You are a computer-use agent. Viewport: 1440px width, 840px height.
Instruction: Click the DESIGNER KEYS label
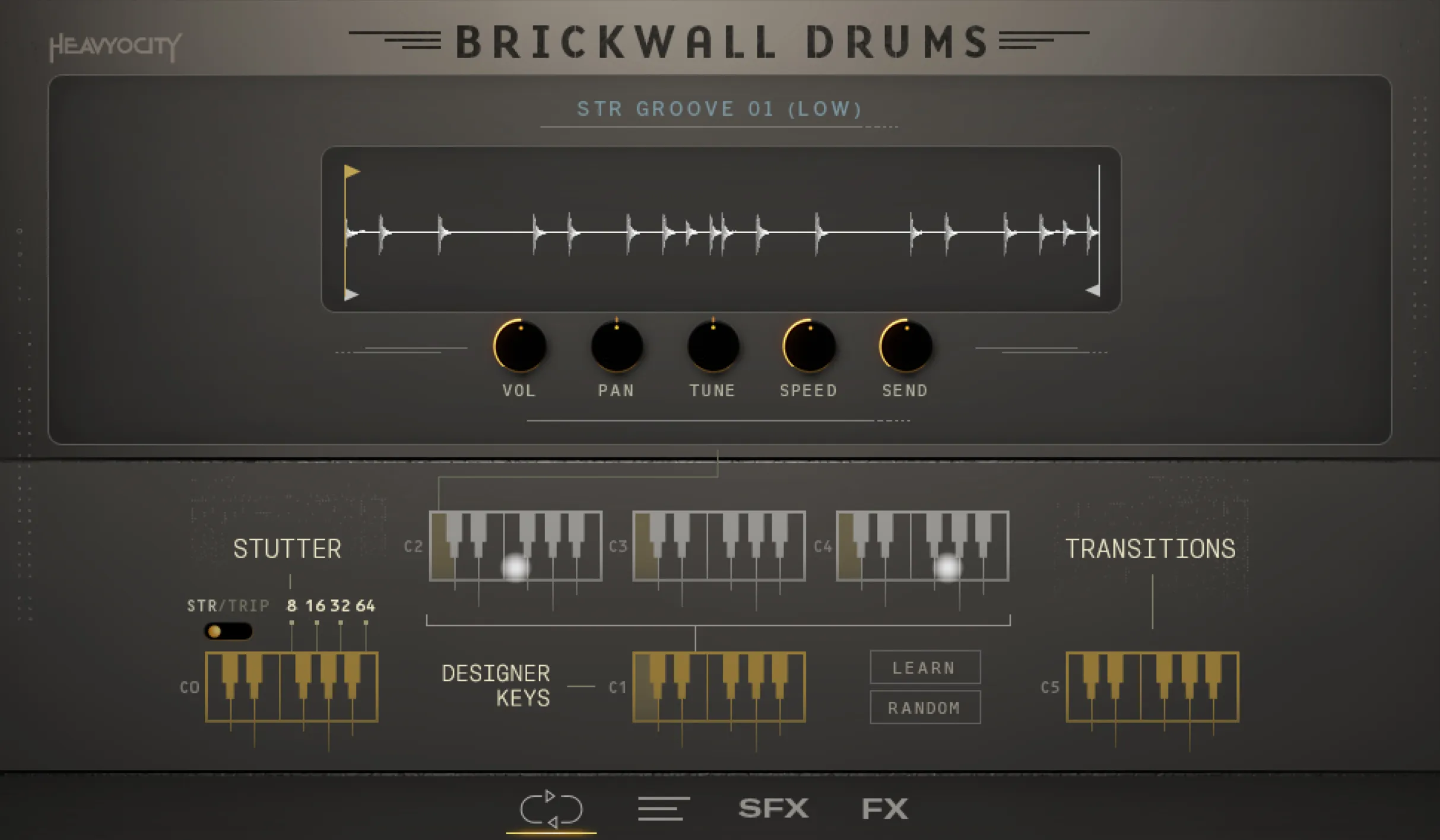[x=496, y=686]
